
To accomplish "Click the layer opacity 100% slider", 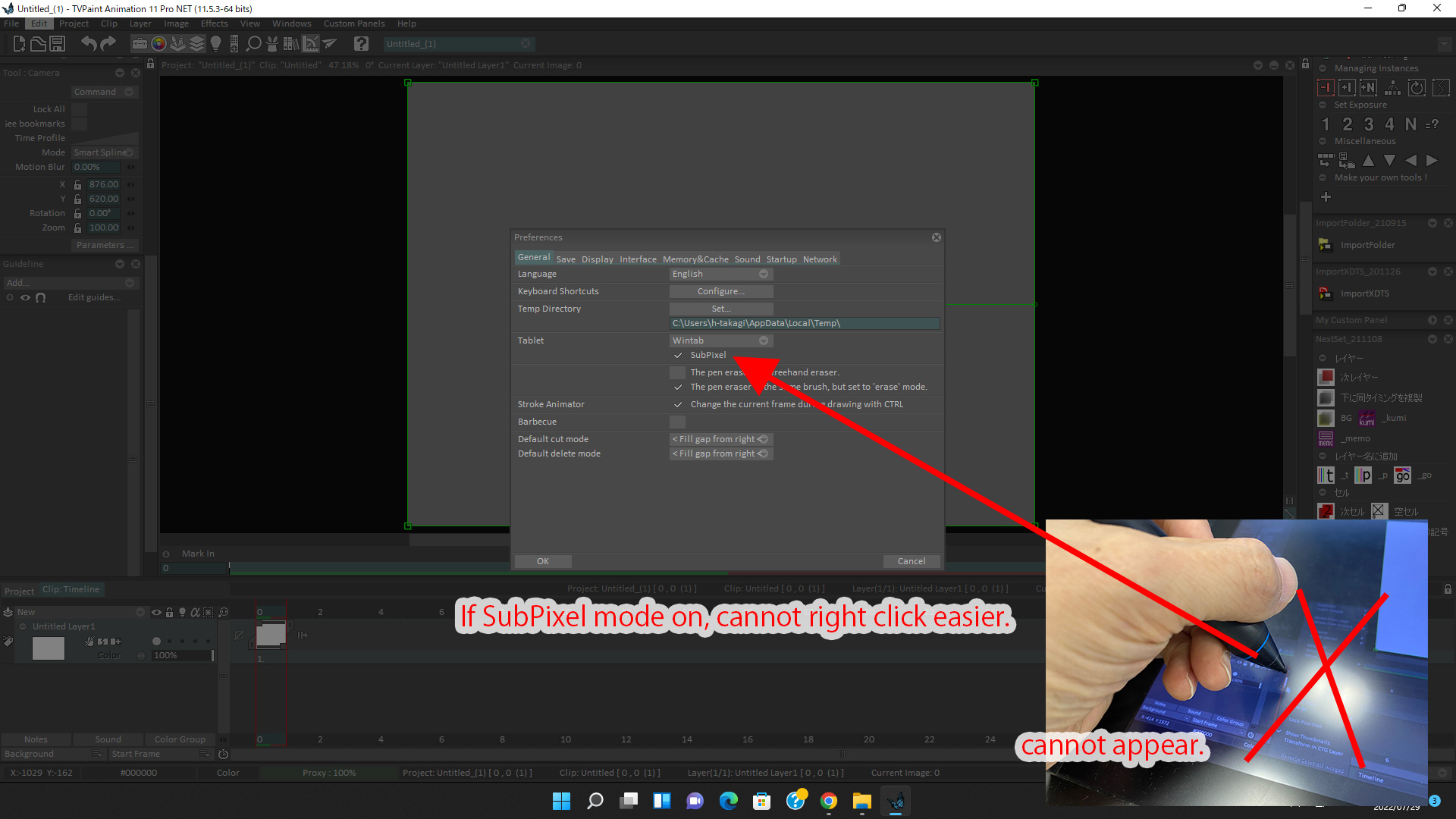I will point(182,656).
